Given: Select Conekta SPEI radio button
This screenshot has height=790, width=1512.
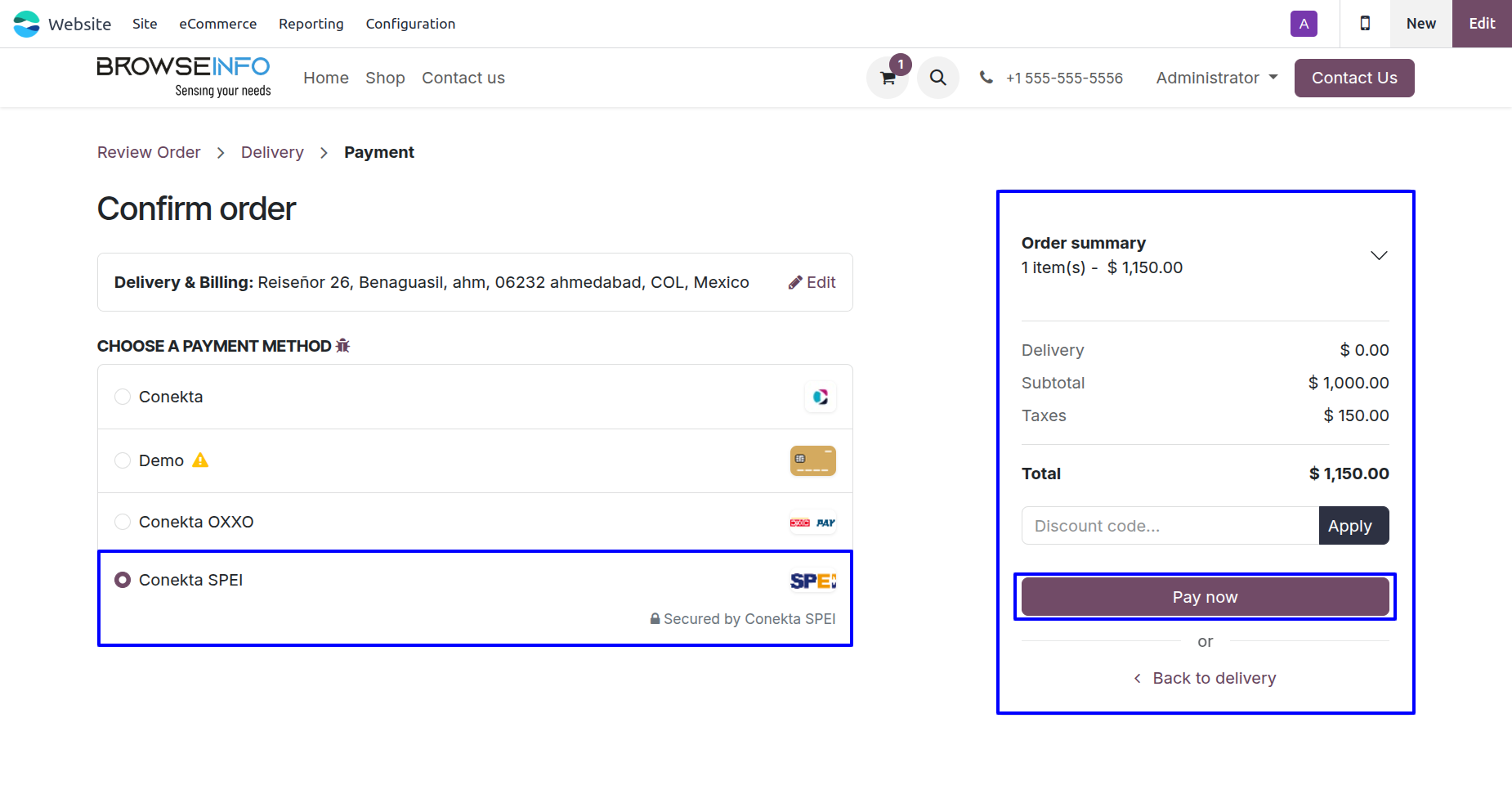Looking at the screenshot, I should tap(123, 580).
